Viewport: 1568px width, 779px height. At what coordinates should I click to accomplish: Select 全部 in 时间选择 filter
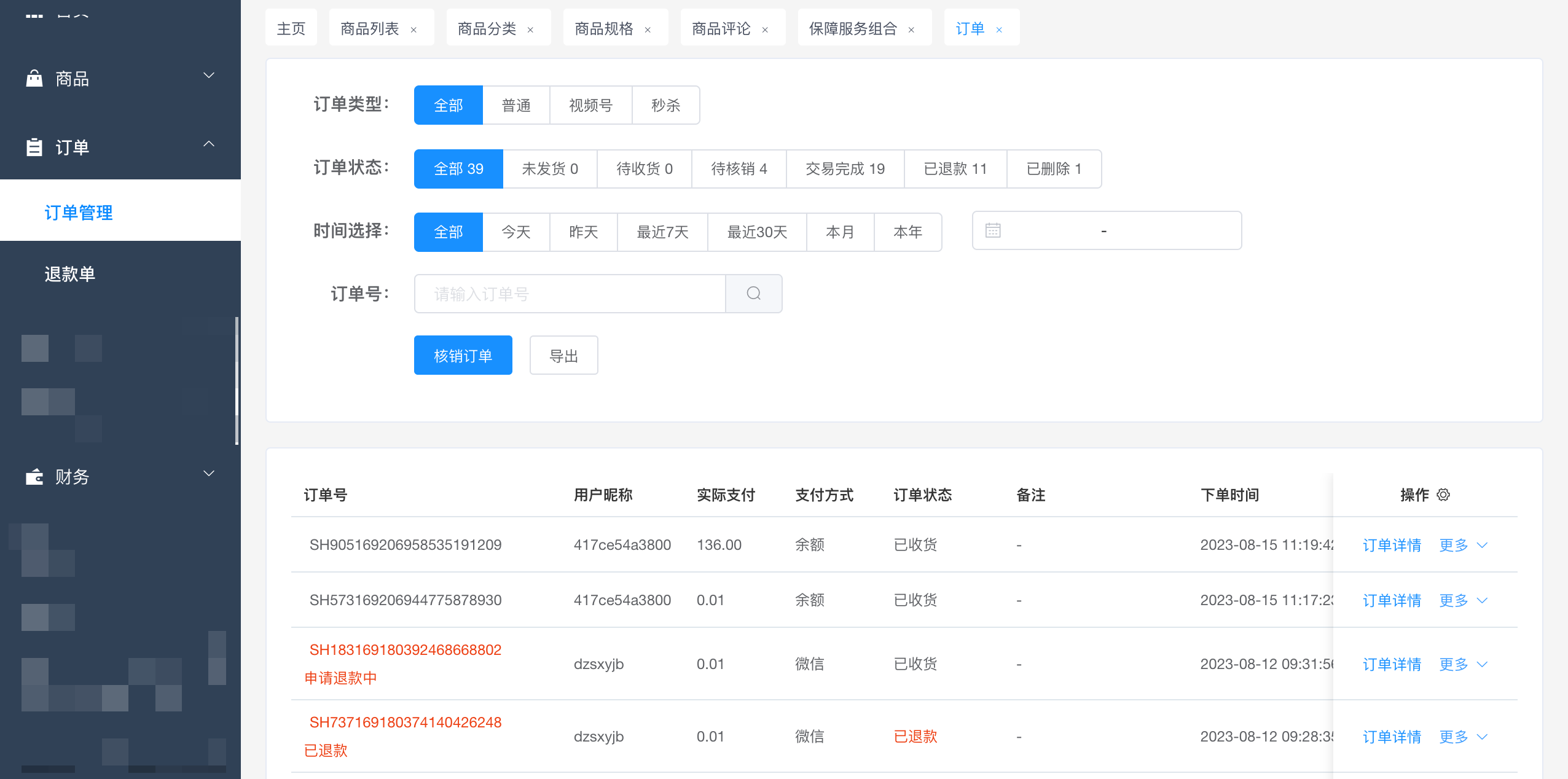[x=449, y=232]
